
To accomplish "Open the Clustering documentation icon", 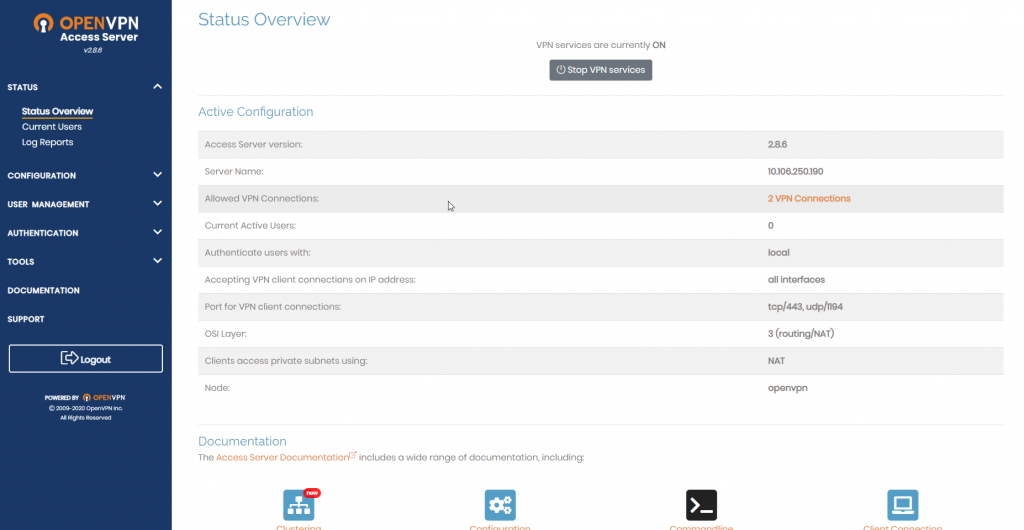I will pos(299,505).
